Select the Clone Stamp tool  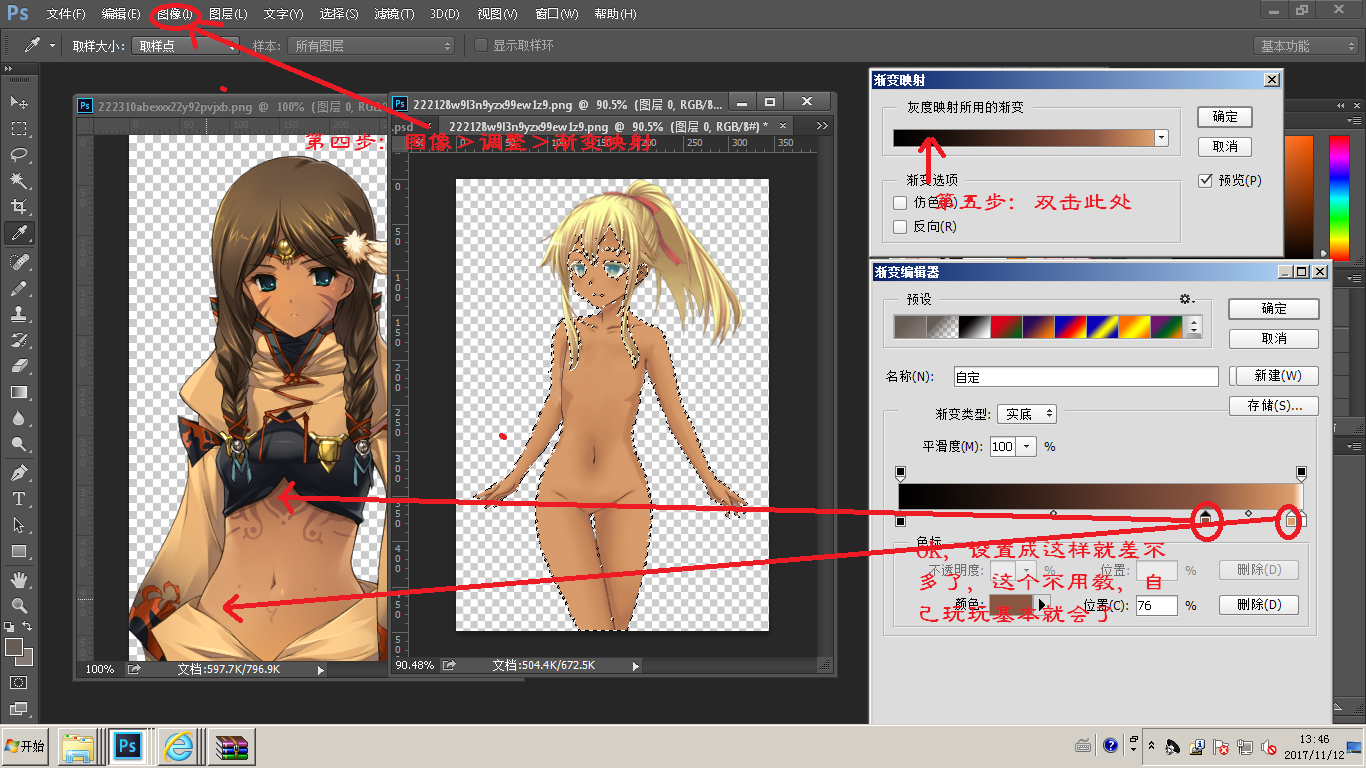tap(19, 313)
